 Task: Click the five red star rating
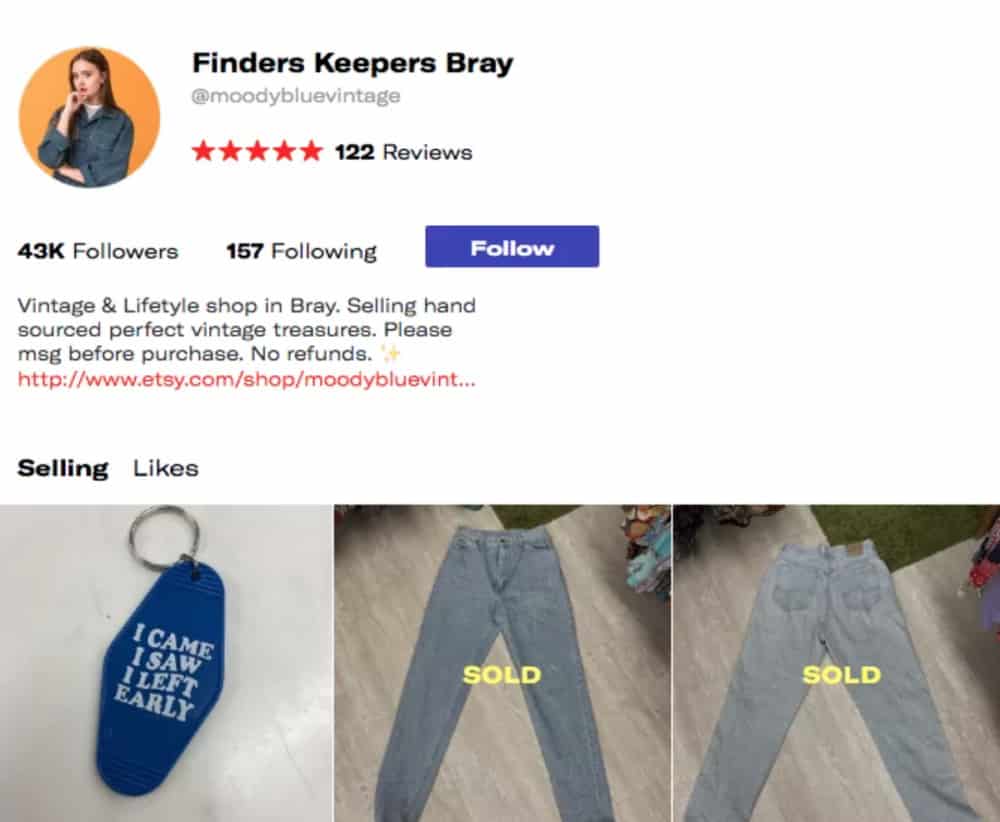click(x=257, y=152)
